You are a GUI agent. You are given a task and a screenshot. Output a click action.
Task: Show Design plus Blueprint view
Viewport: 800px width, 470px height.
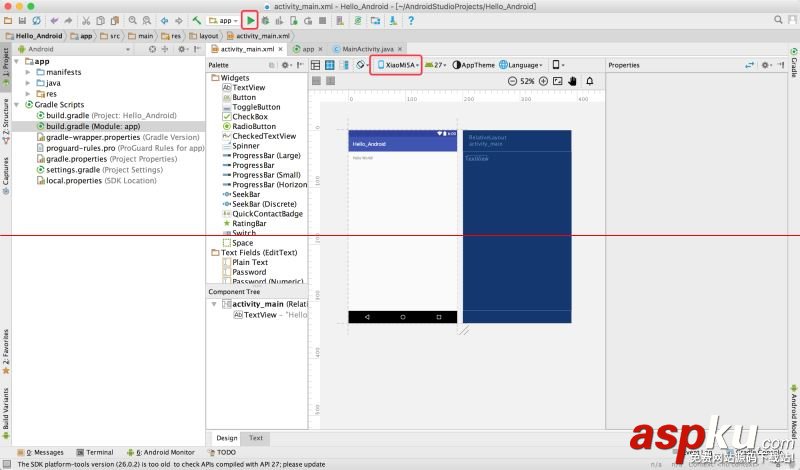(344, 65)
